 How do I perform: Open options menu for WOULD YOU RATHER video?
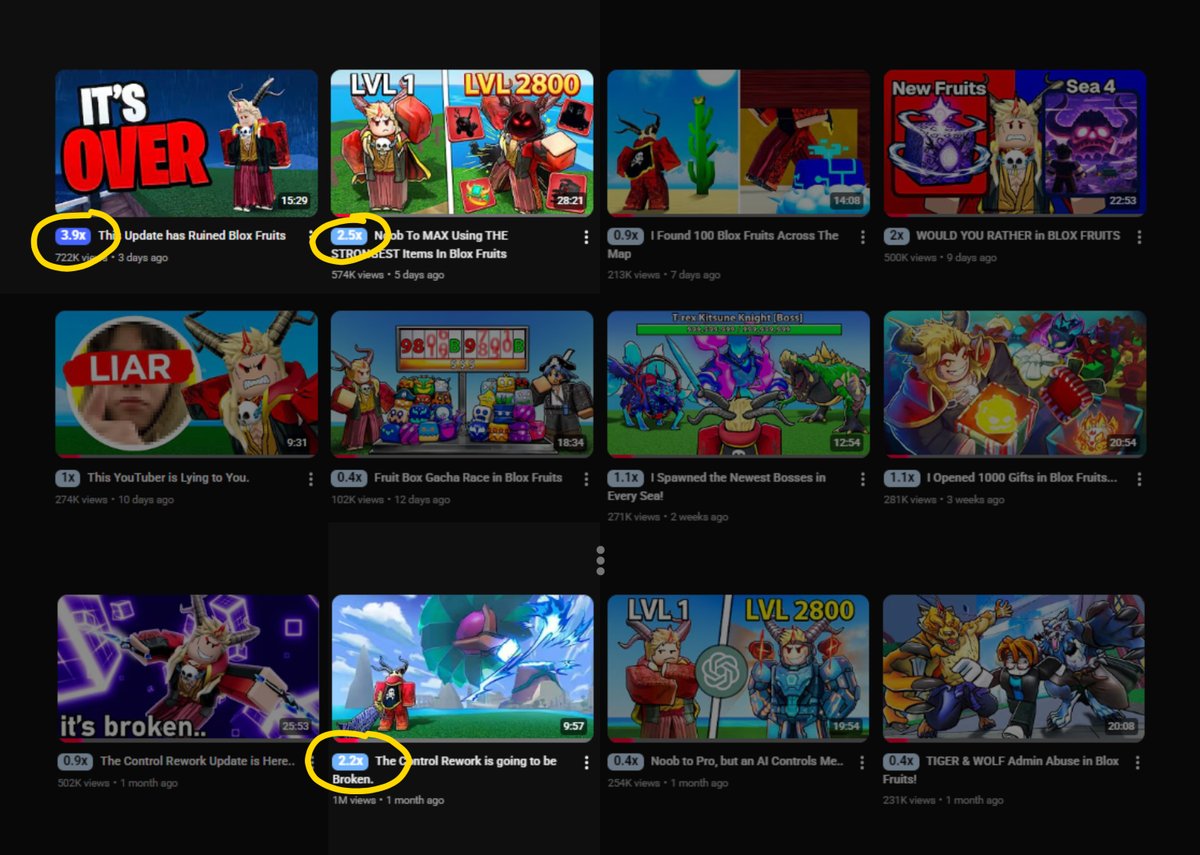pyautogui.click(x=1138, y=237)
